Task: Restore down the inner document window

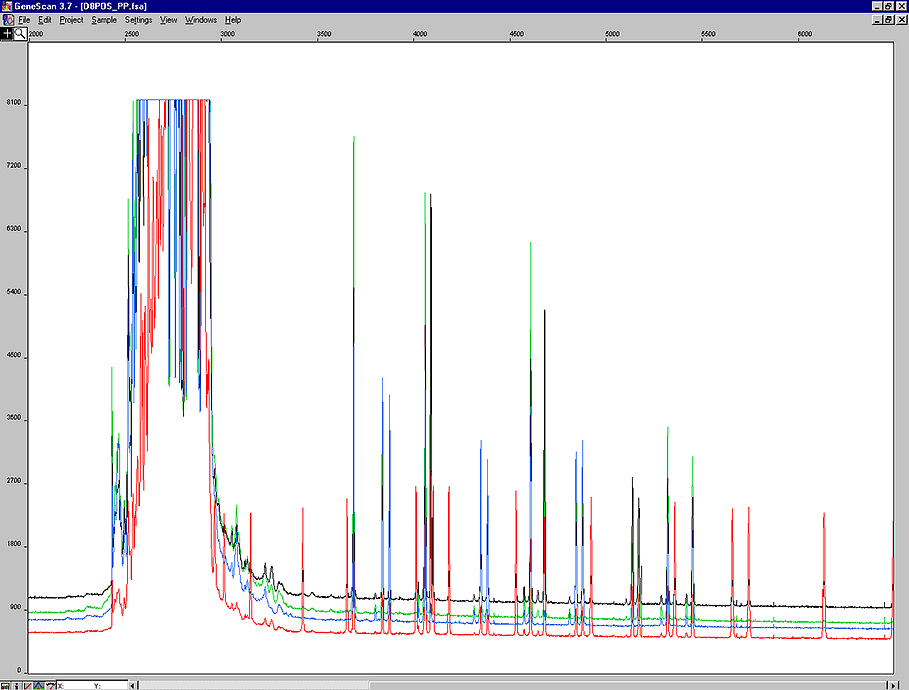Action: click(x=887, y=20)
